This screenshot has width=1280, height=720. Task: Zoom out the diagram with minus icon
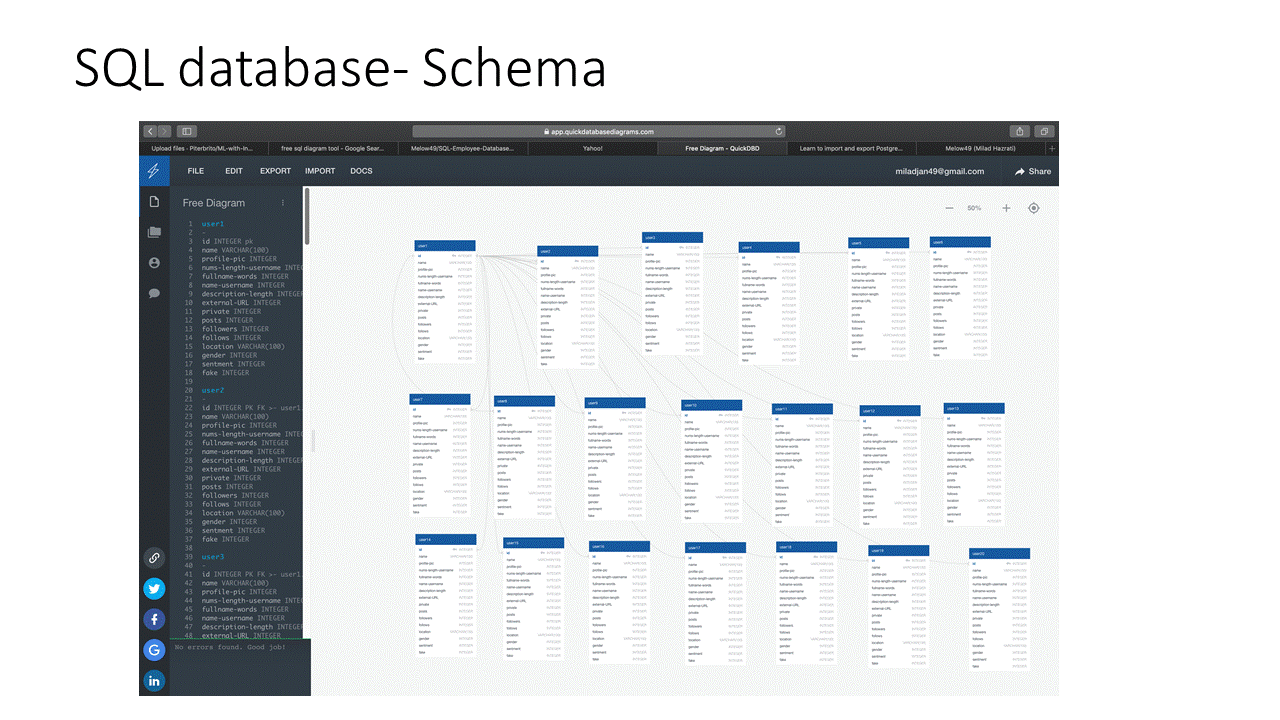click(x=949, y=208)
